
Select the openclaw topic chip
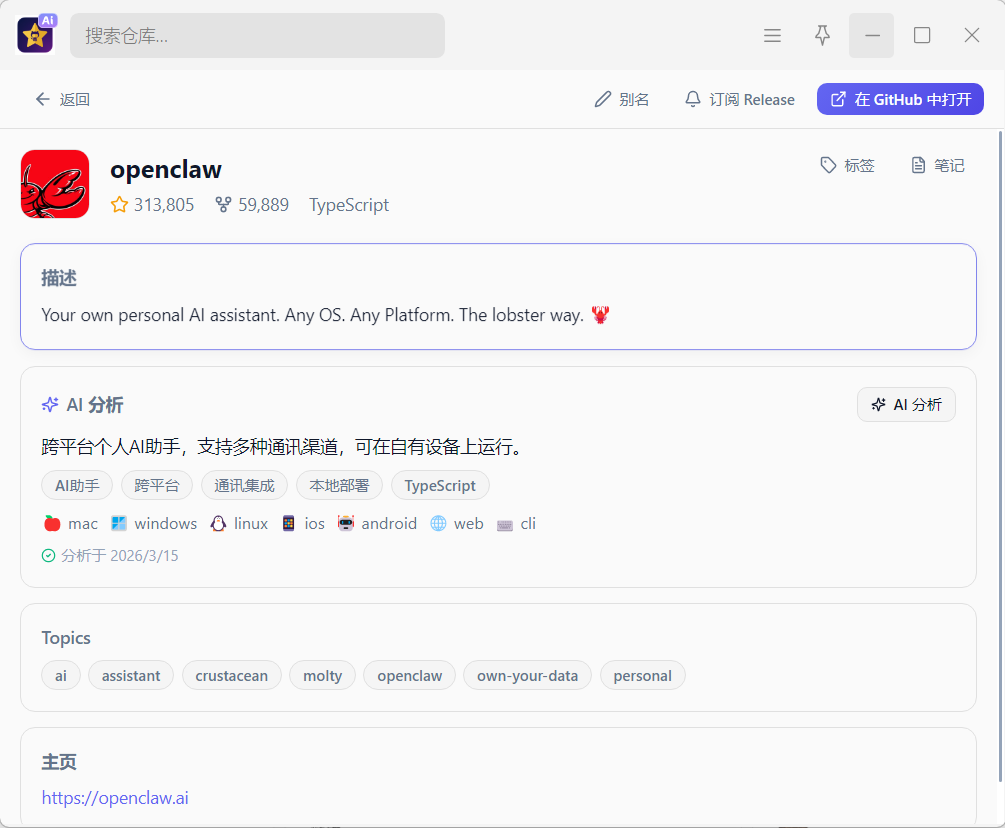410,675
